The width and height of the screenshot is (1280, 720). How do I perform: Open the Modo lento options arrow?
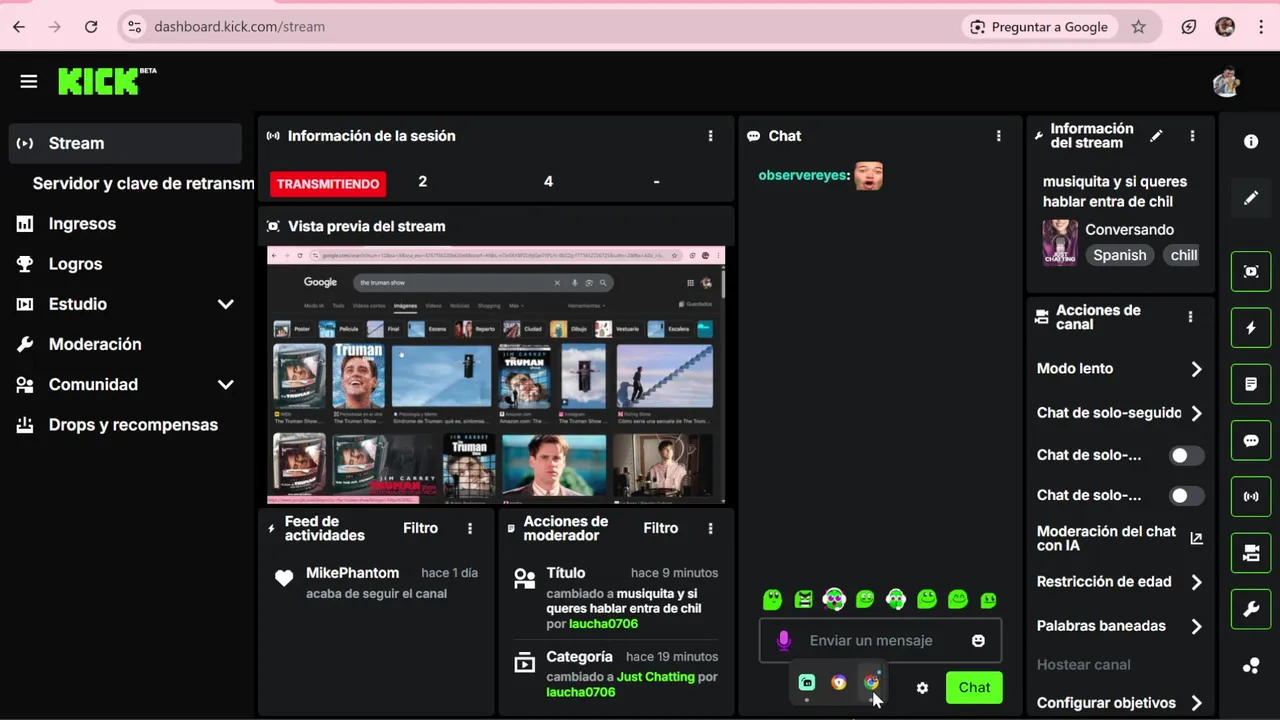pyautogui.click(x=1196, y=369)
